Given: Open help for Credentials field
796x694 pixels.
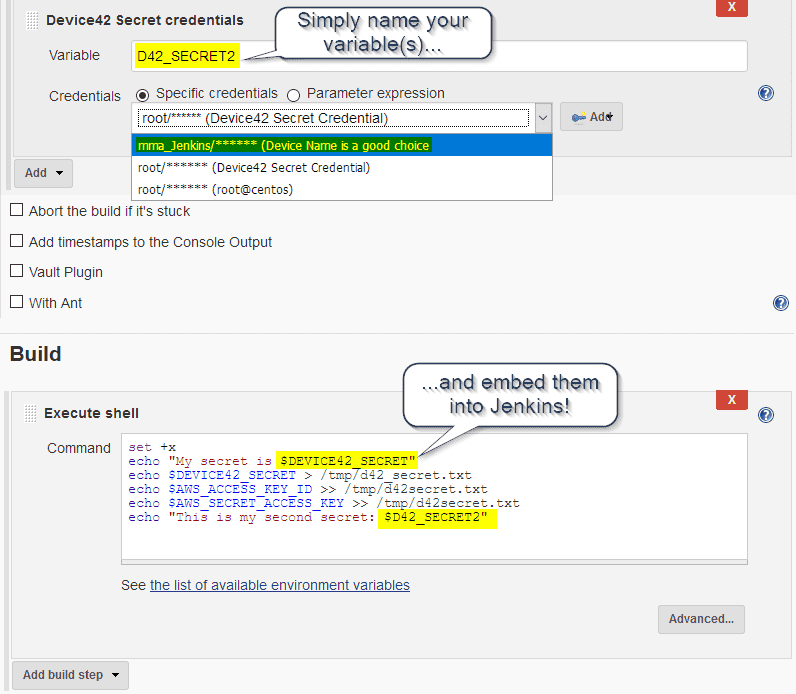Looking at the screenshot, I should point(766,93).
